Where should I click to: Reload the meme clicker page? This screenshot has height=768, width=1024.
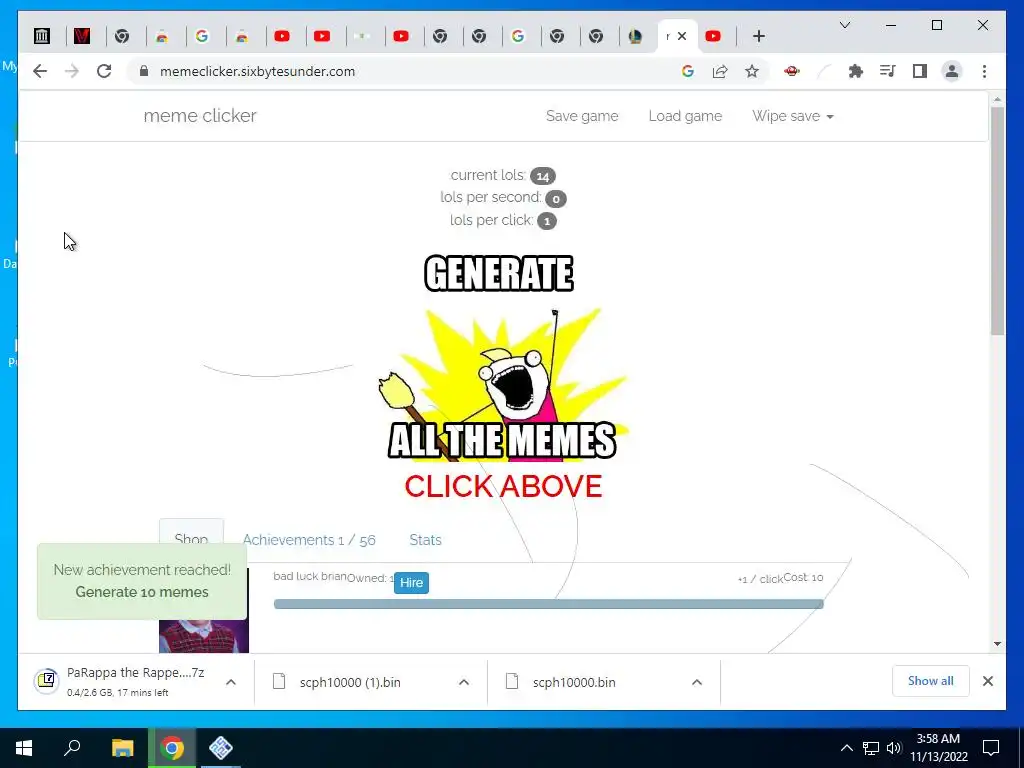point(104,71)
